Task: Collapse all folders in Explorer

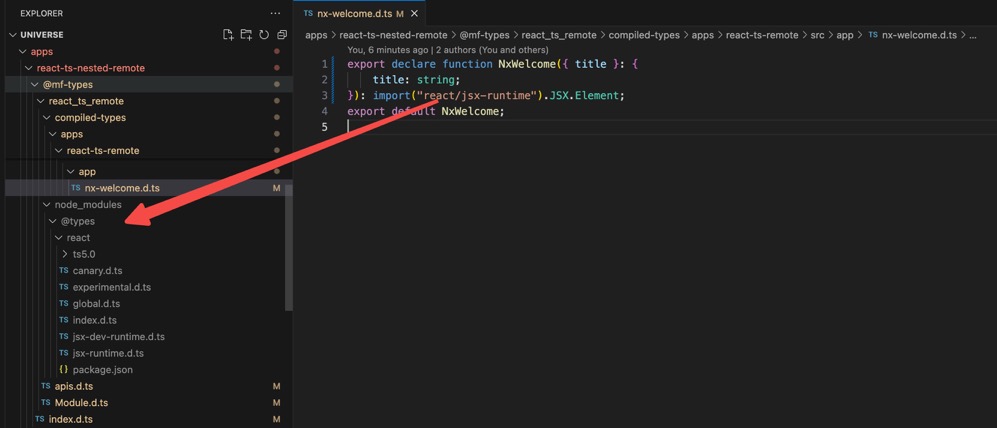Action: coord(282,35)
